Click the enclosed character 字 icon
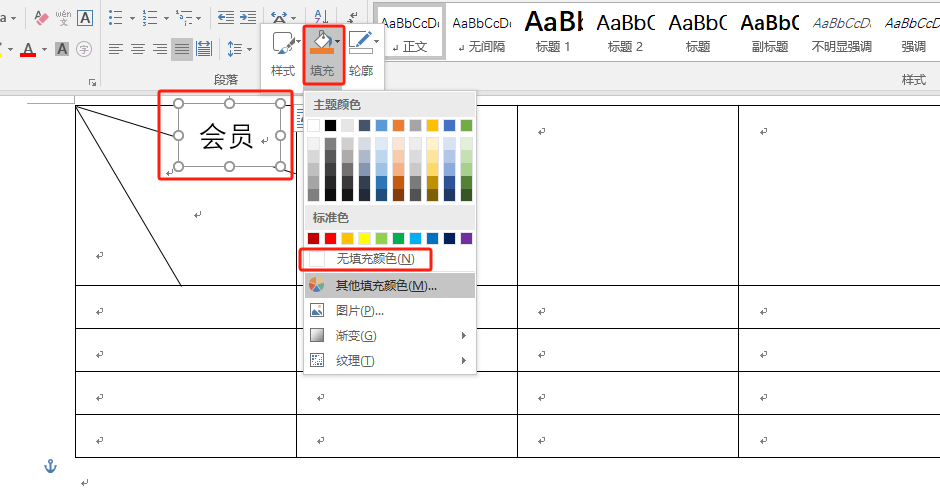This screenshot has width=940, height=492. coord(85,48)
